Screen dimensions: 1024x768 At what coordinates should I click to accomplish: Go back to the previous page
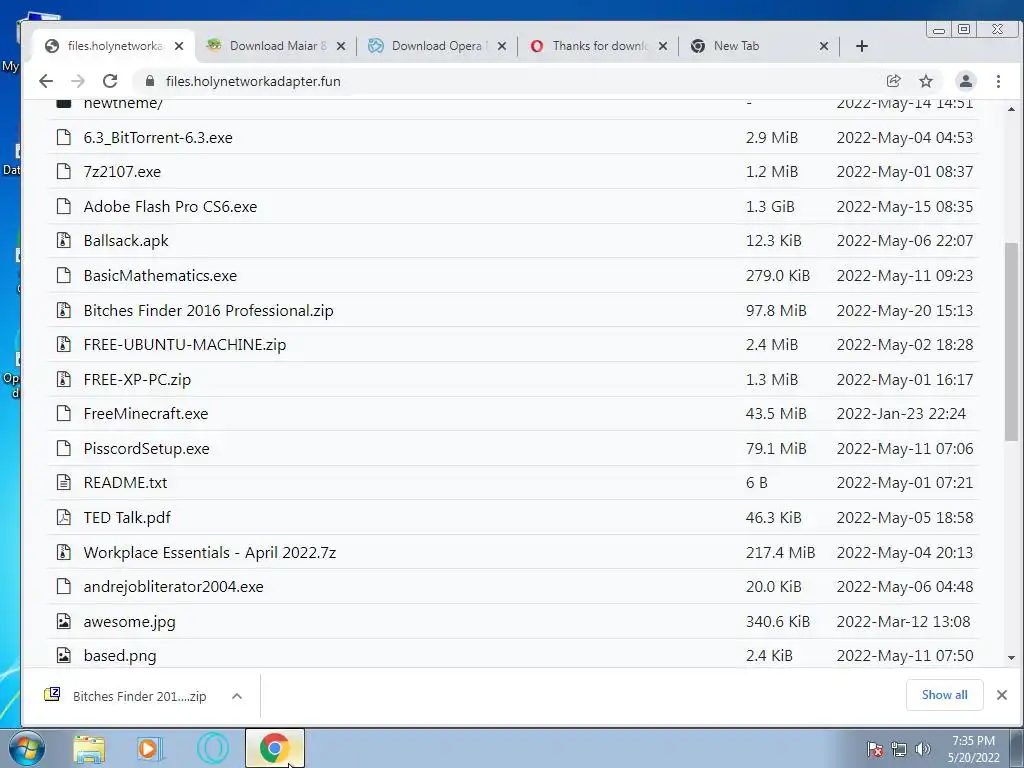pyautogui.click(x=46, y=81)
